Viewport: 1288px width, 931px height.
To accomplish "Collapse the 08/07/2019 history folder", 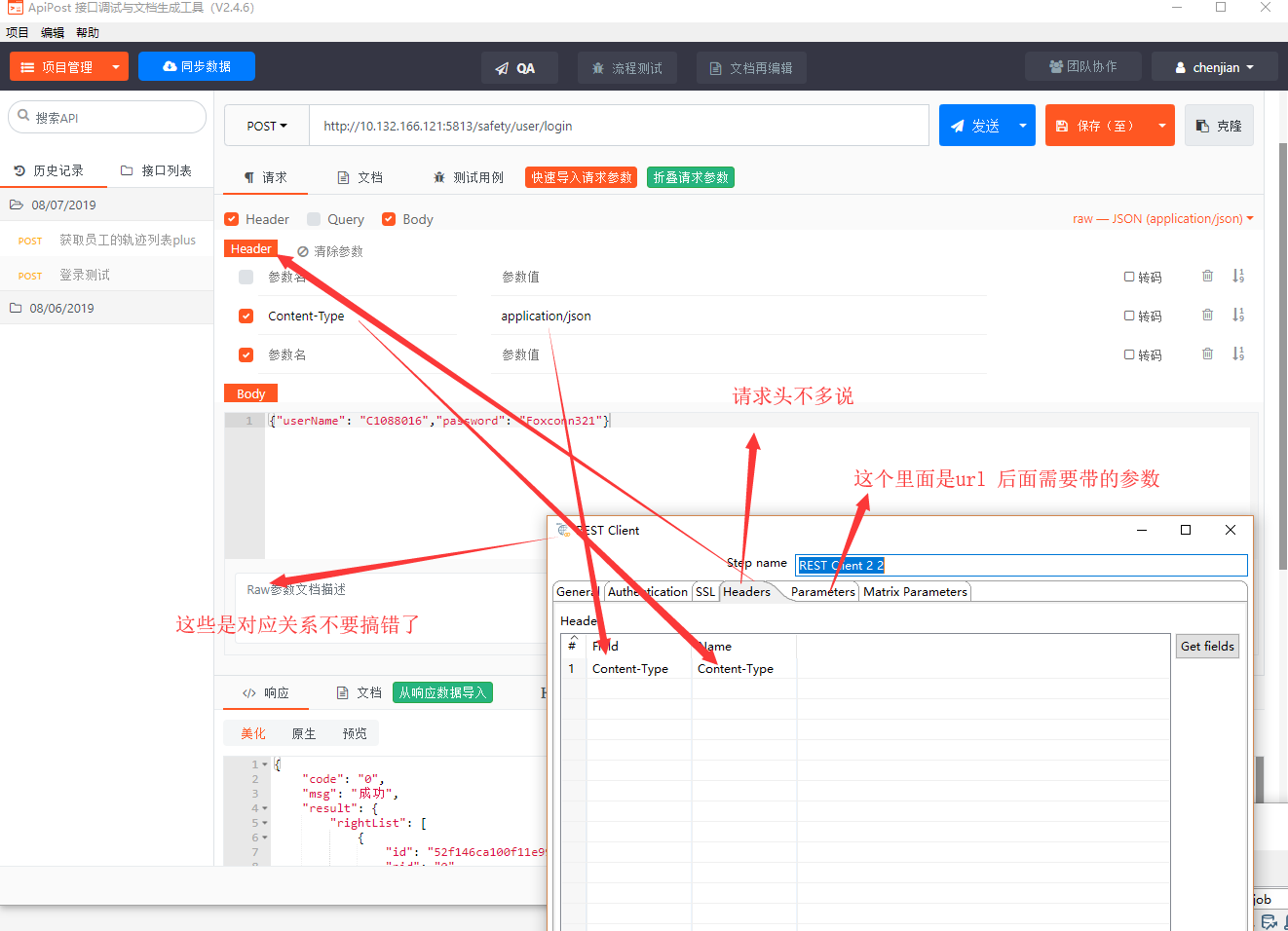I will [107, 205].
